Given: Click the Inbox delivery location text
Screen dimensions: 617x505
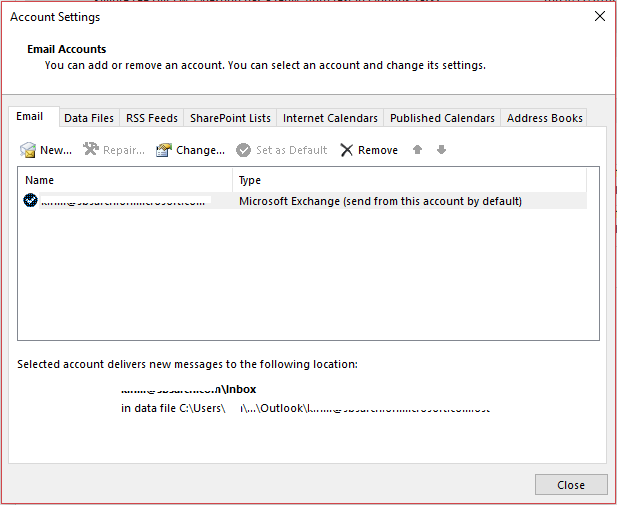Looking at the screenshot, I should (189, 389).
